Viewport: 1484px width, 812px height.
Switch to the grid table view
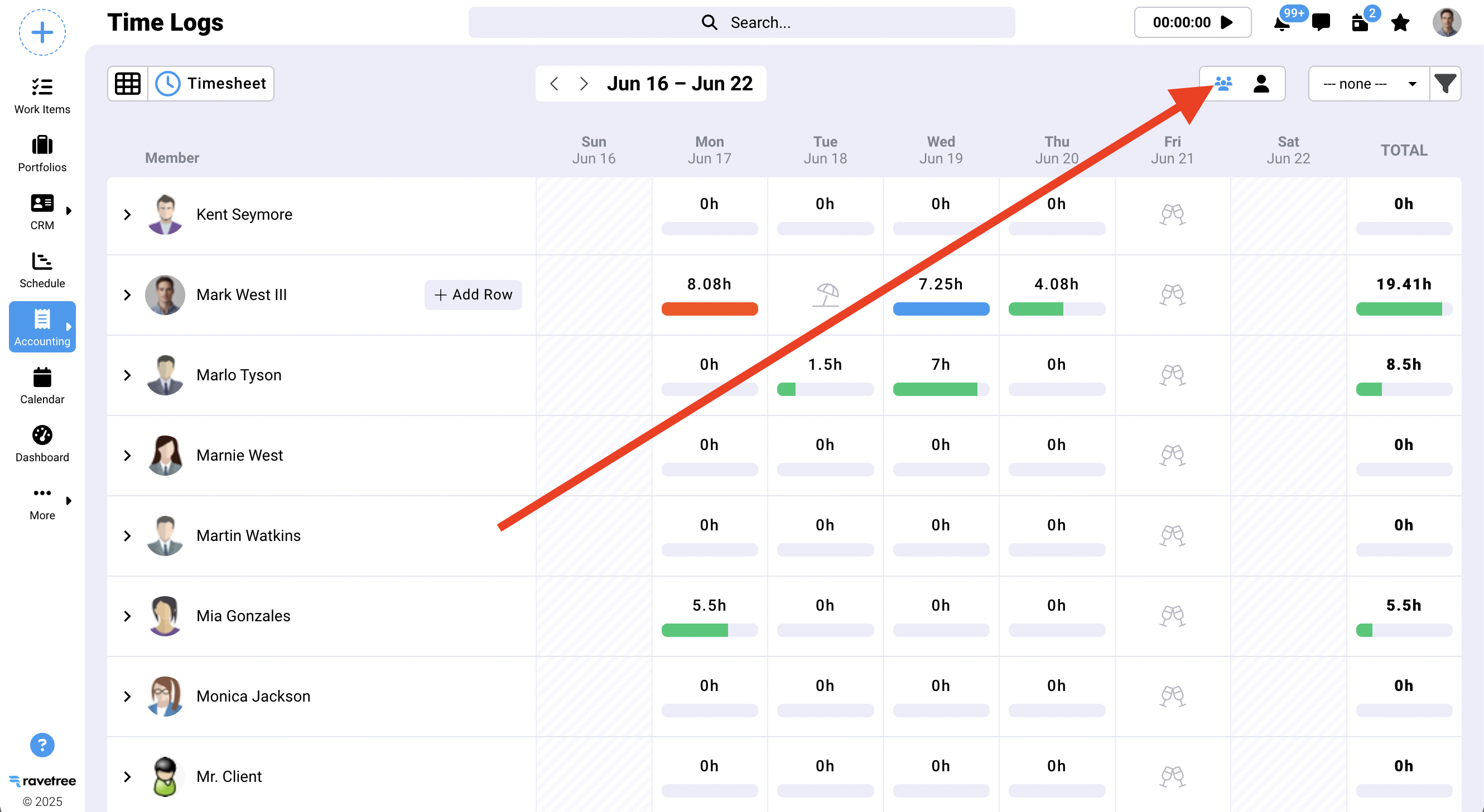coord(128,84)
